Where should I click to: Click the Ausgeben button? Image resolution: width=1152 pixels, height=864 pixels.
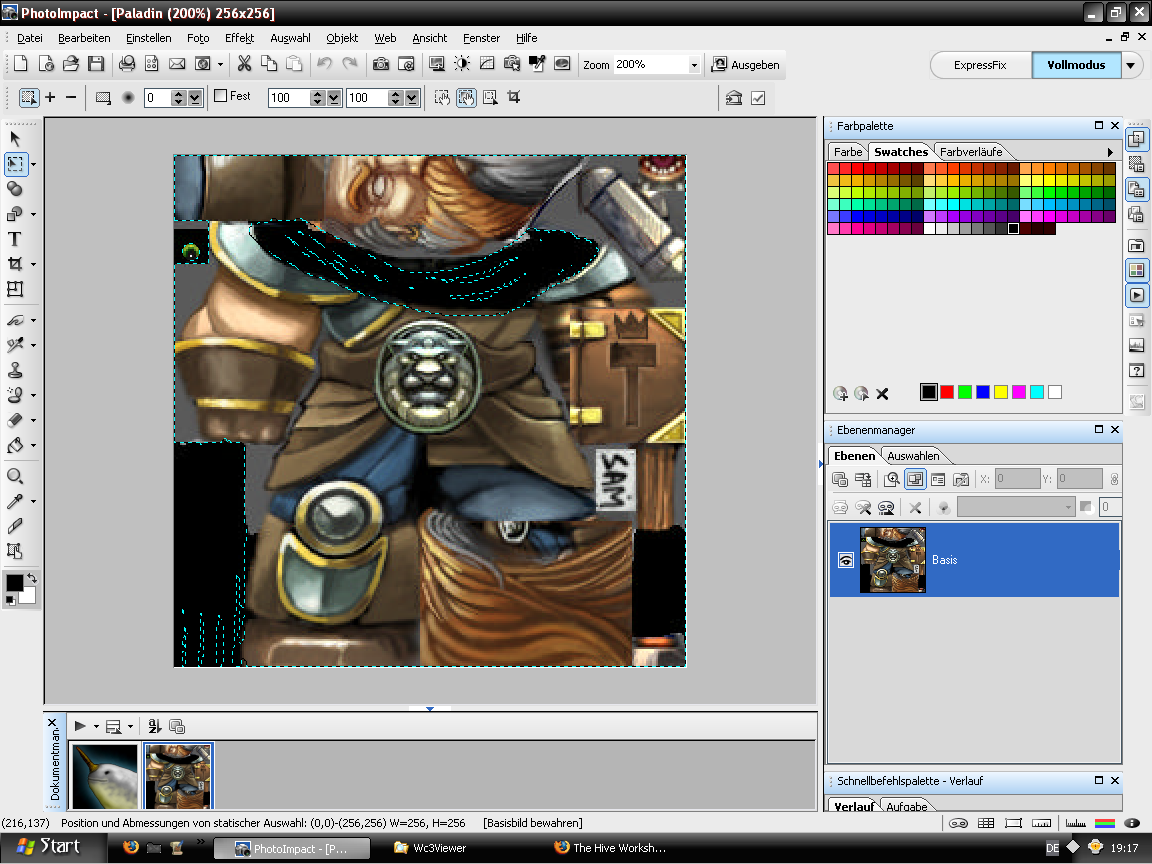pos(745,65)
